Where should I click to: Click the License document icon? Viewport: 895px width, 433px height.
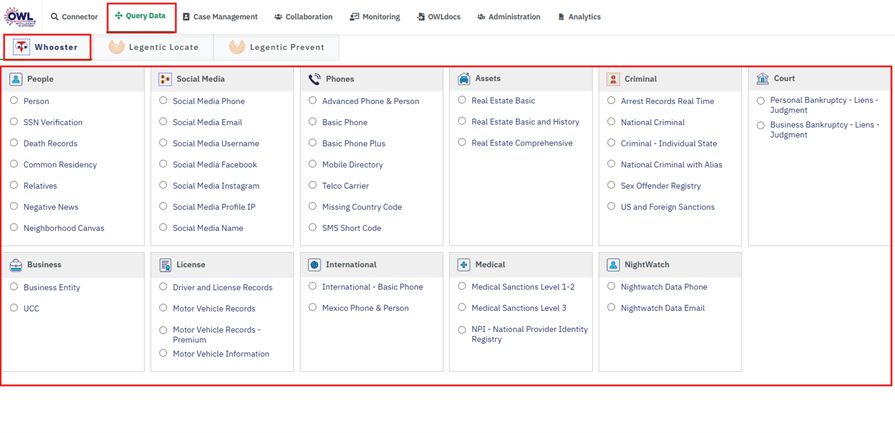coord(166,265)
